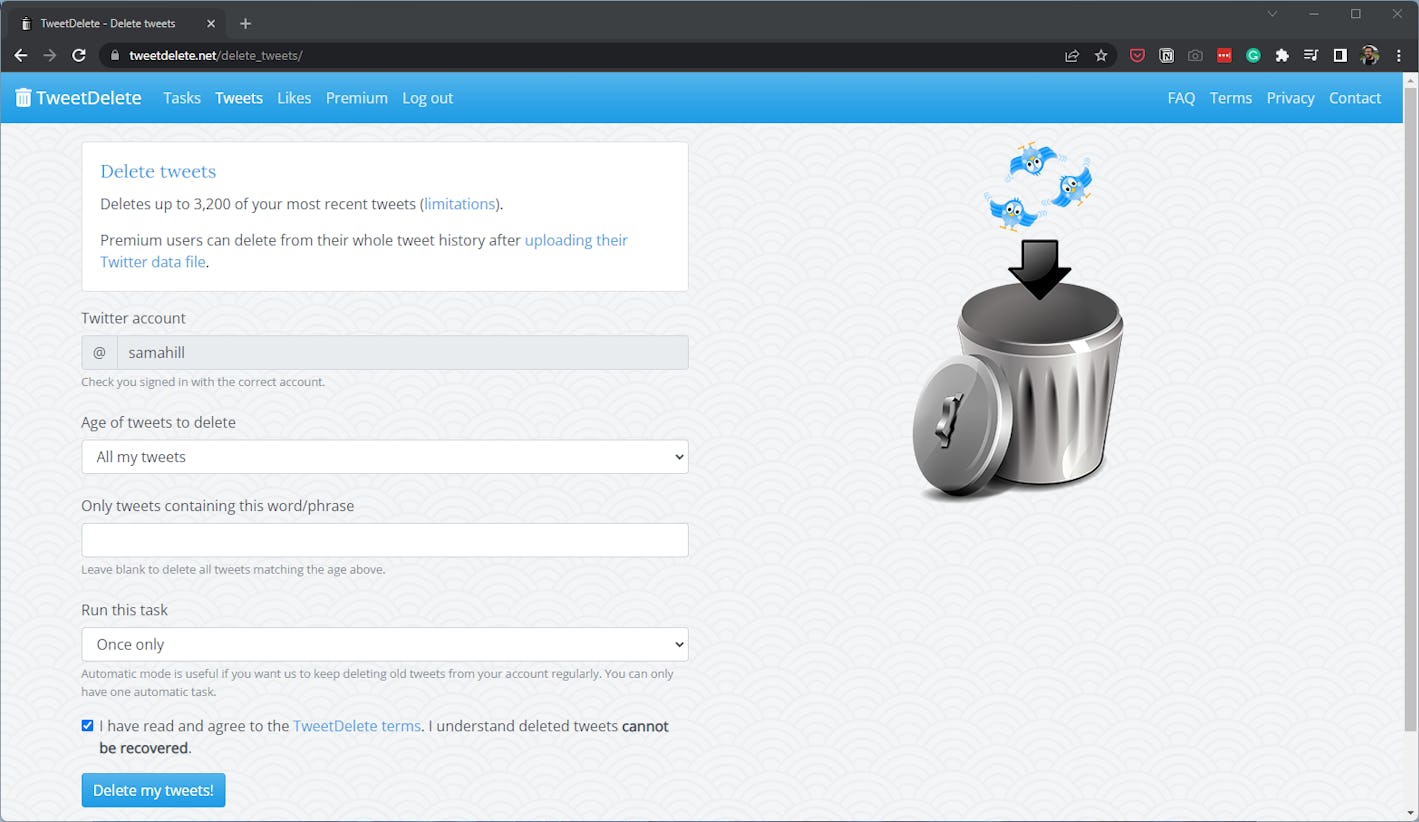The width and height of the screenshot is (1419, 822).
Task: Open the Age of tweets to delete dropdown
Action: 384,457
